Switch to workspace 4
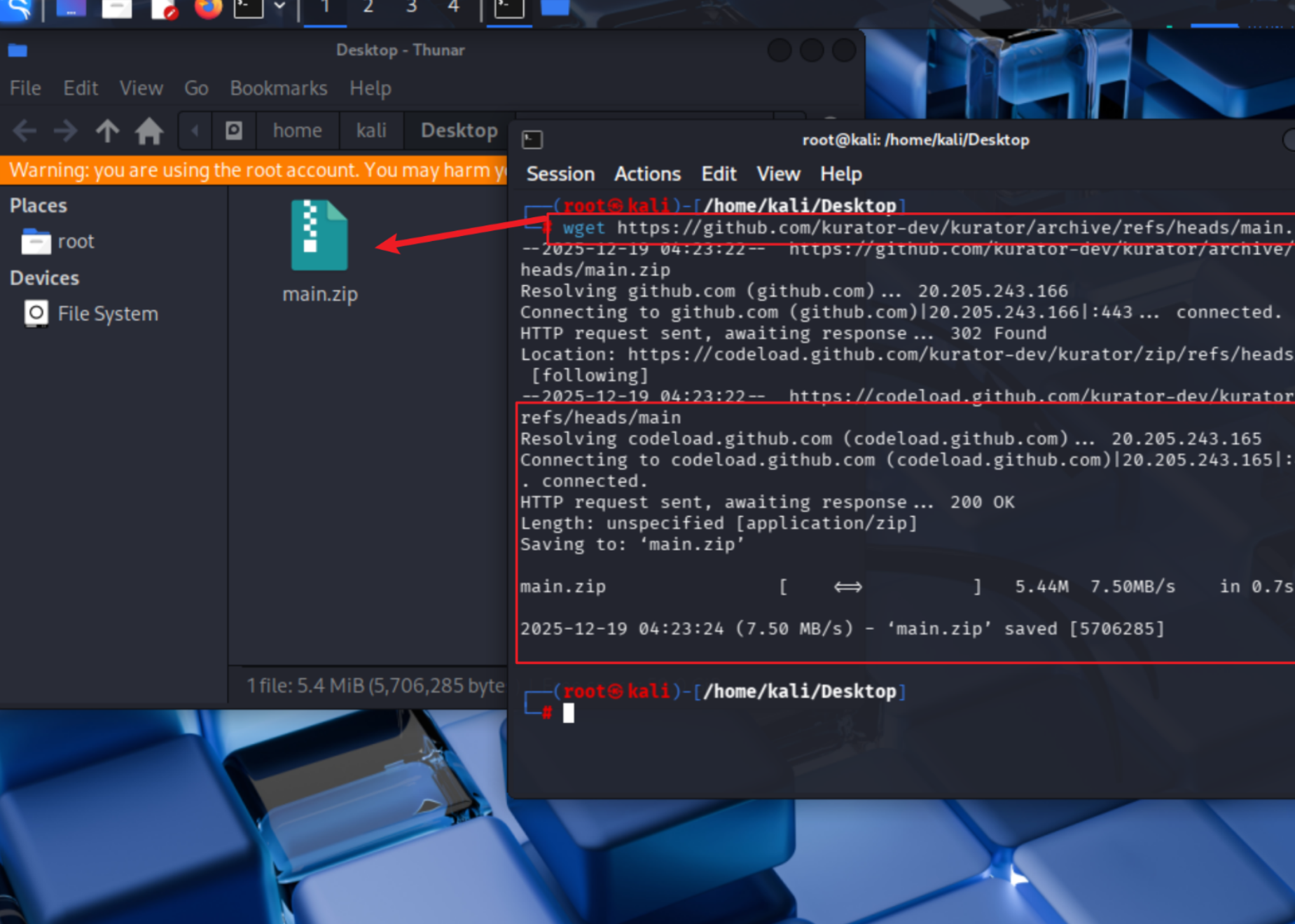This screenshot has height=924, width=1295. (454, 8)
